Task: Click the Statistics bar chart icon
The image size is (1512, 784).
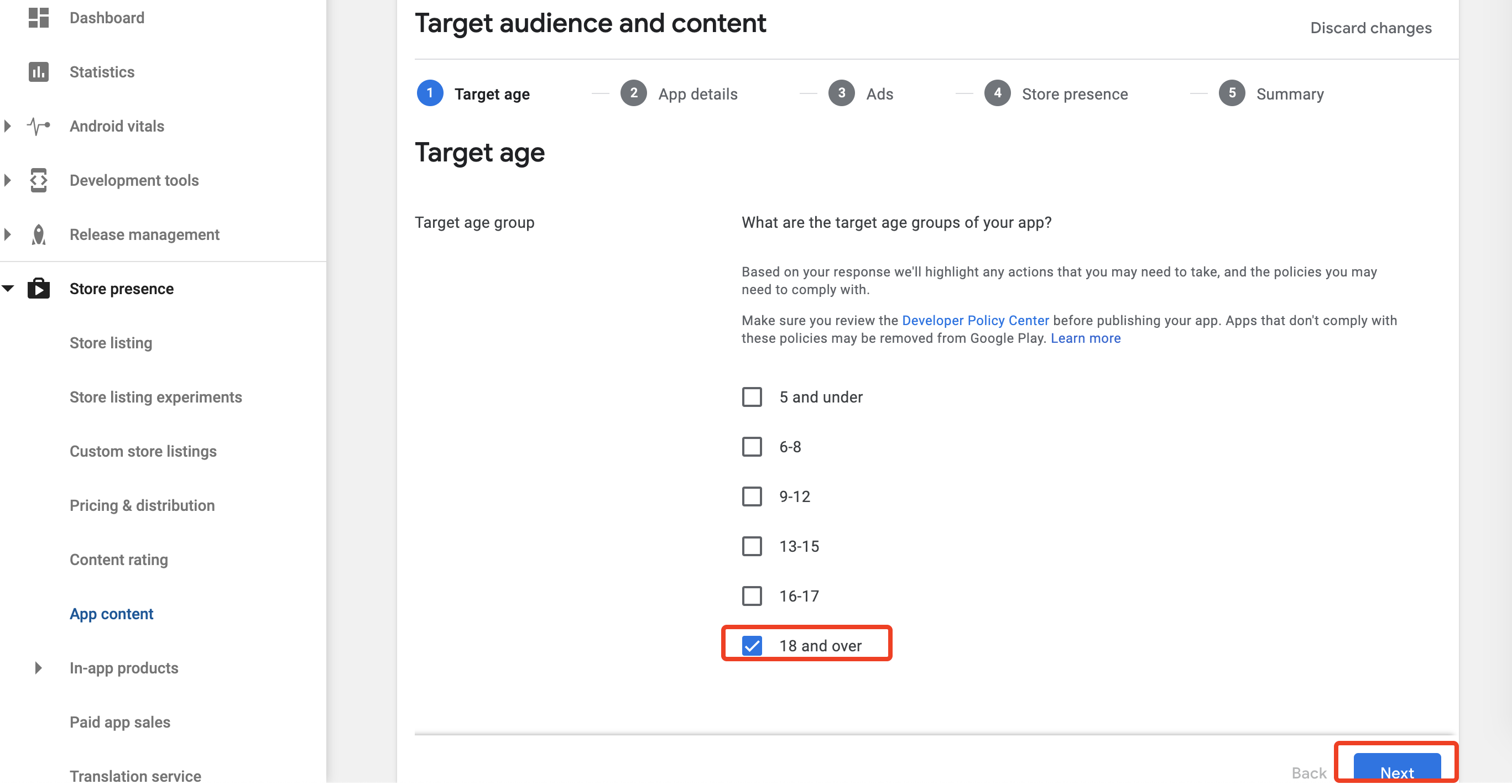Action: [x=39, y=71]
